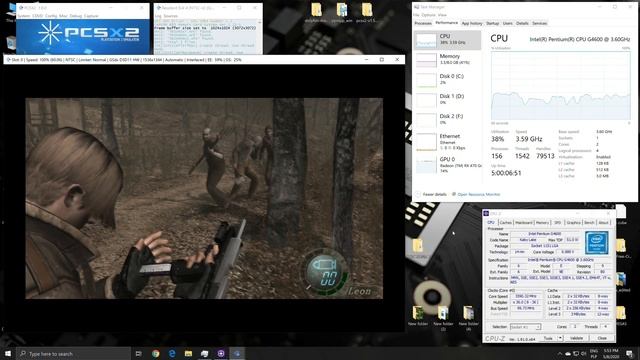Screen dimensions: 640x360
Task: Click the Task Manager taskbar icon
Action: (x=204, y=353)
